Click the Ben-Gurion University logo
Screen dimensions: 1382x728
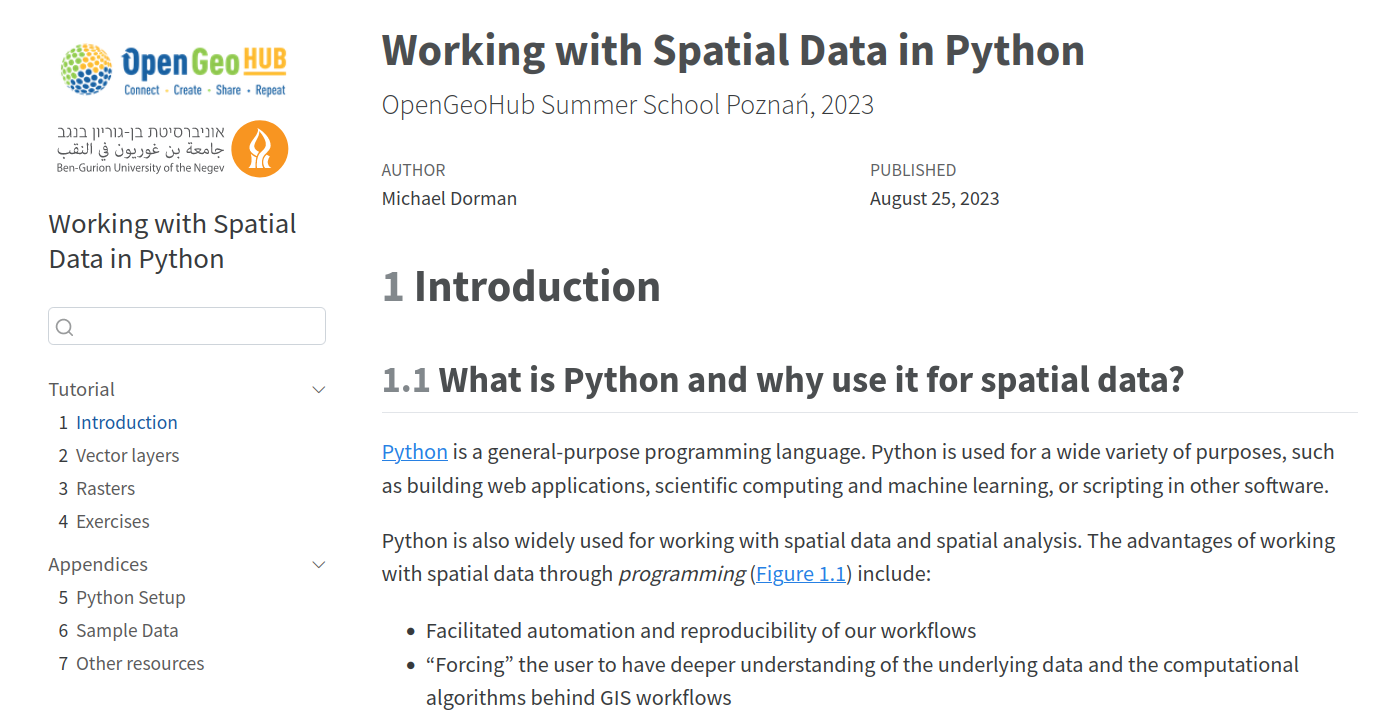click(173, 149)
